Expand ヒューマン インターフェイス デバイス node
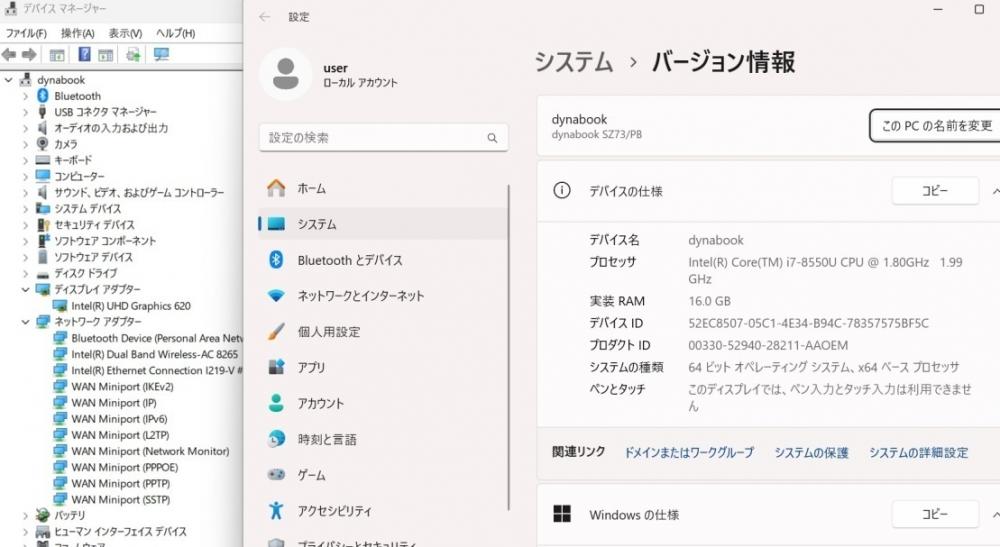Image resolution: width=1000 pixels, height=547 pixels. coord(26,532)
